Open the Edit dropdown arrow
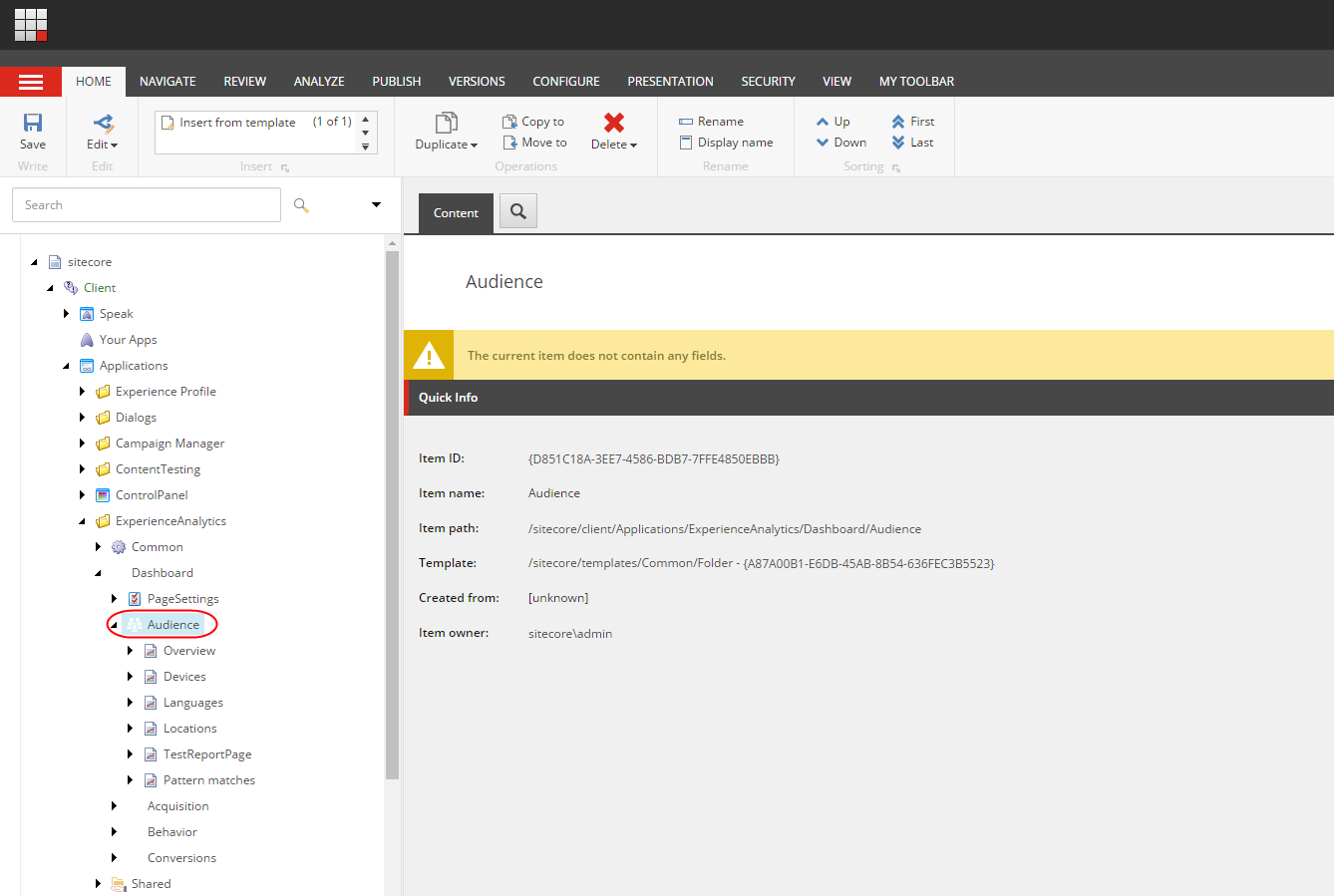Screen dimensions: 1334x896 point(114,146)
